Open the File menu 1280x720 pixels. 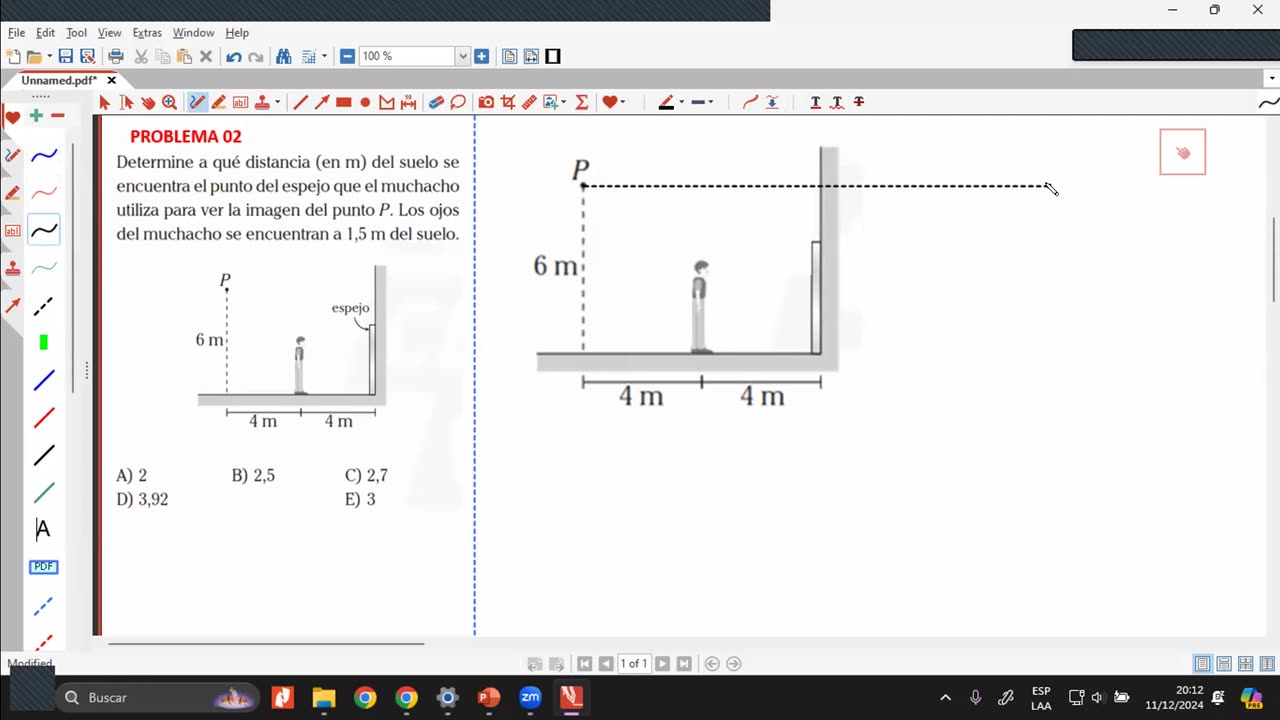[x=16, y=33]
